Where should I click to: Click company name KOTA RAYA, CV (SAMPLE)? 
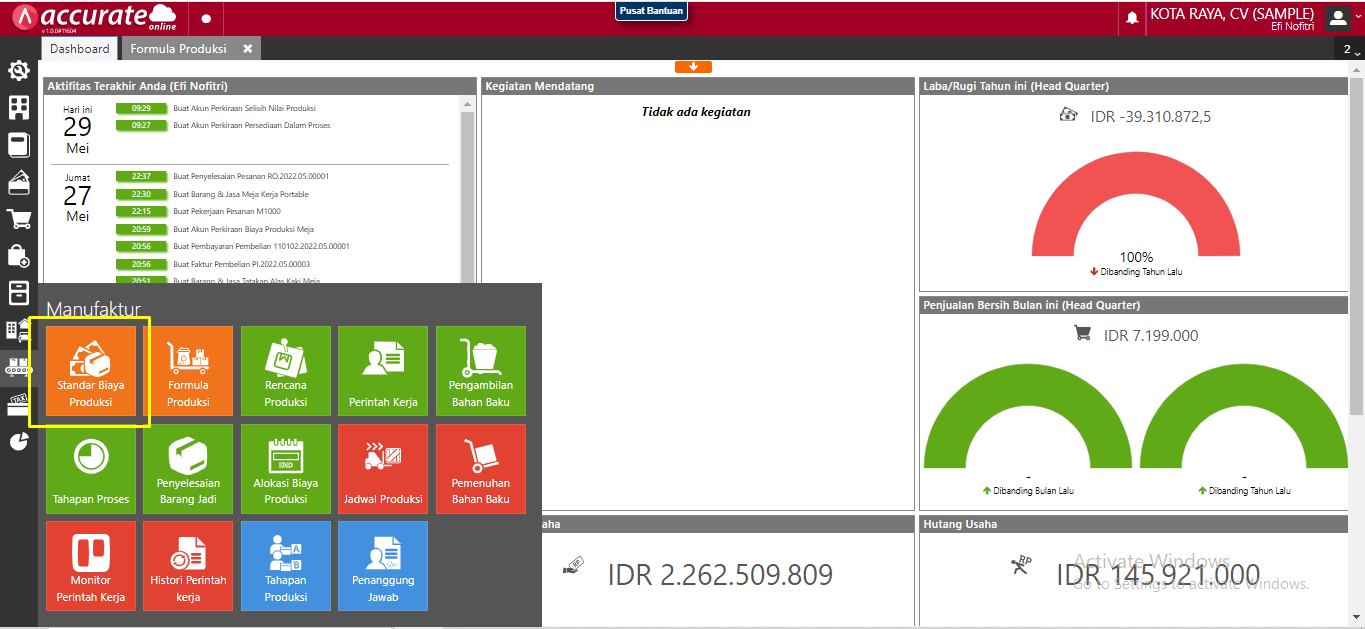tap(1232, 14)
